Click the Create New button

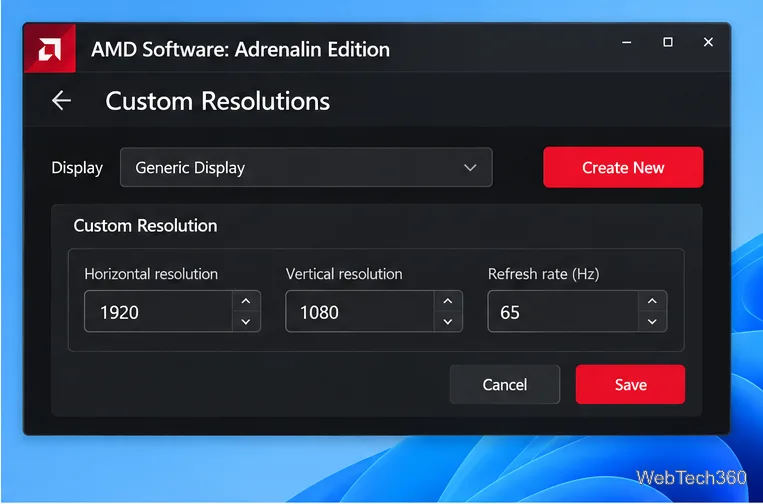point(623,167)
